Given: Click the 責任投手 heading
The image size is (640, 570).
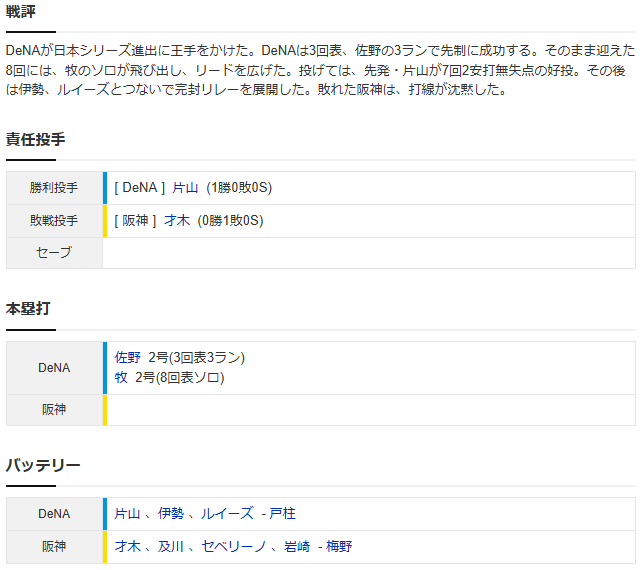Looking at the screenshot, I should pyautogui.click(x=36, y=140).
